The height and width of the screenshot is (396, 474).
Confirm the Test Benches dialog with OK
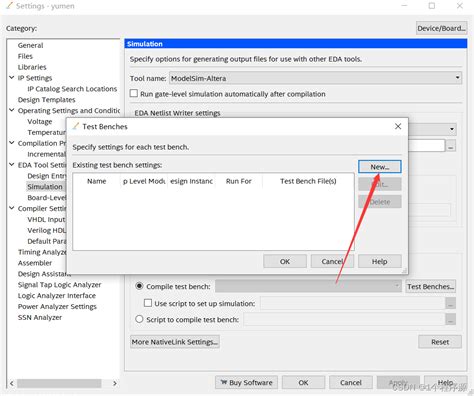(x=285, y=261)
